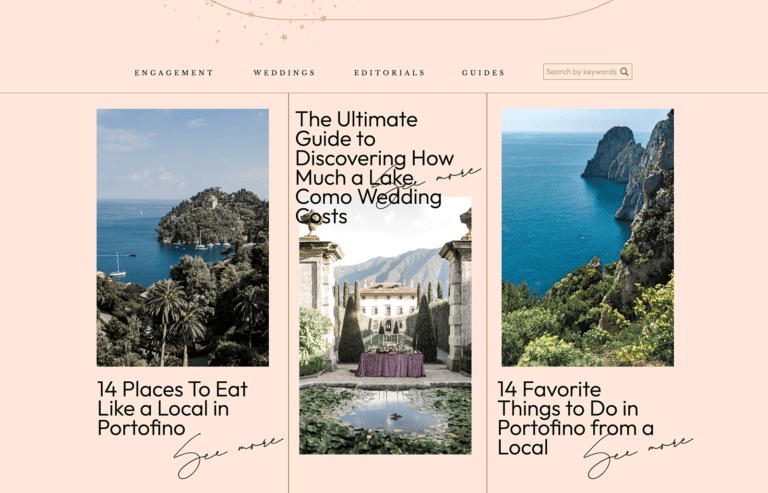Go to the Editorials section
The height and width of the screenshot is (493, 768).
tap(389, 72)
